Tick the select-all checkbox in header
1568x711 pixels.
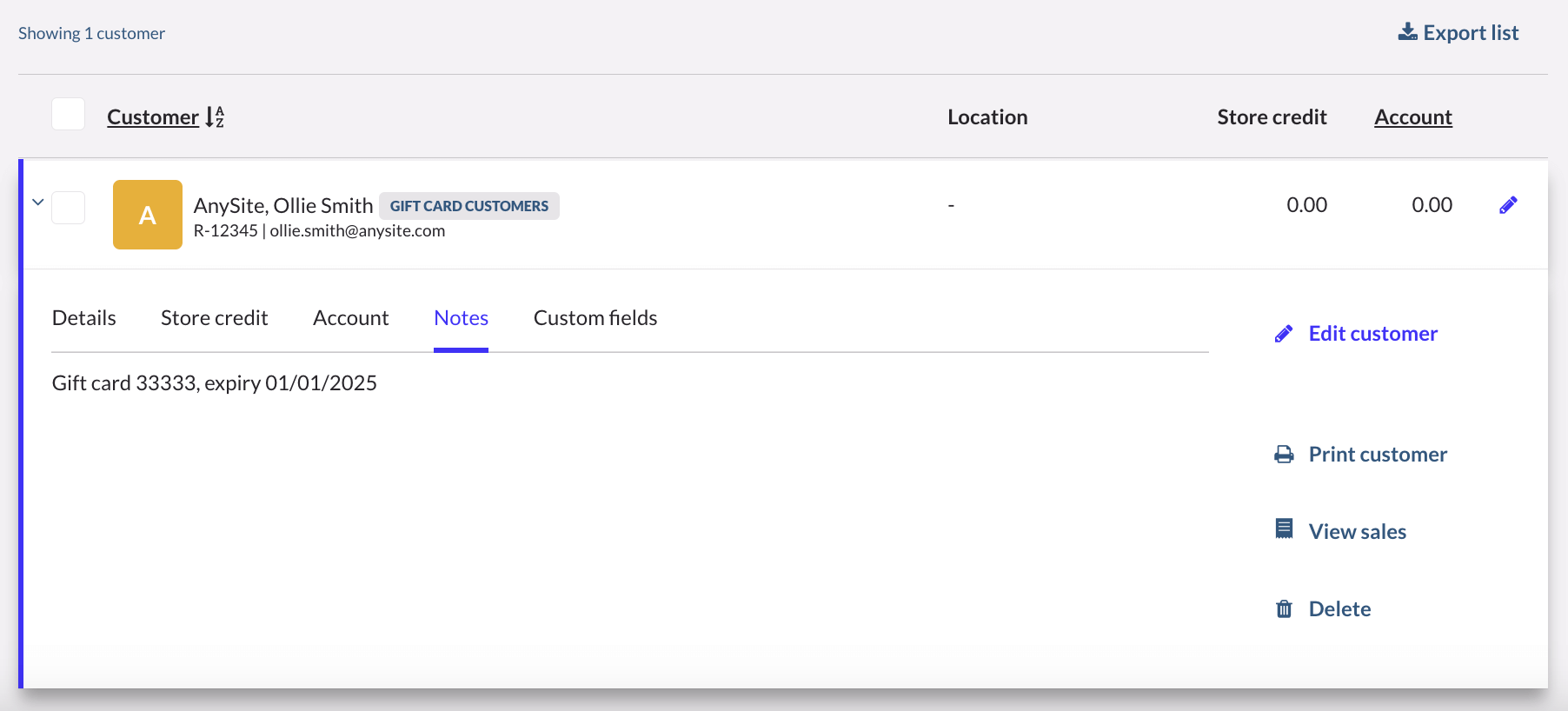pos(69,115)
